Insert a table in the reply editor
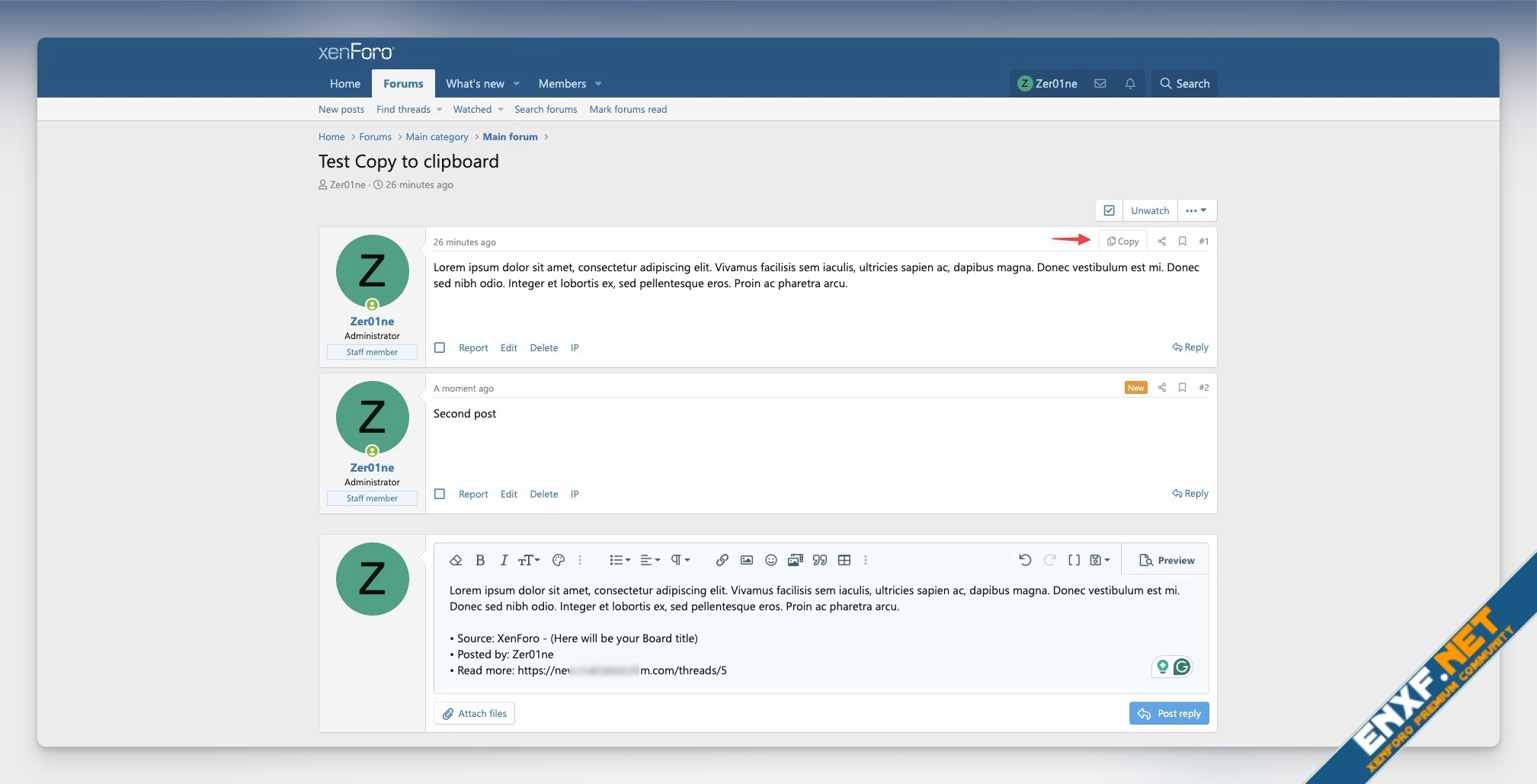The height and width of the screenshot is (784, 1537). click(x=844, y=560)
